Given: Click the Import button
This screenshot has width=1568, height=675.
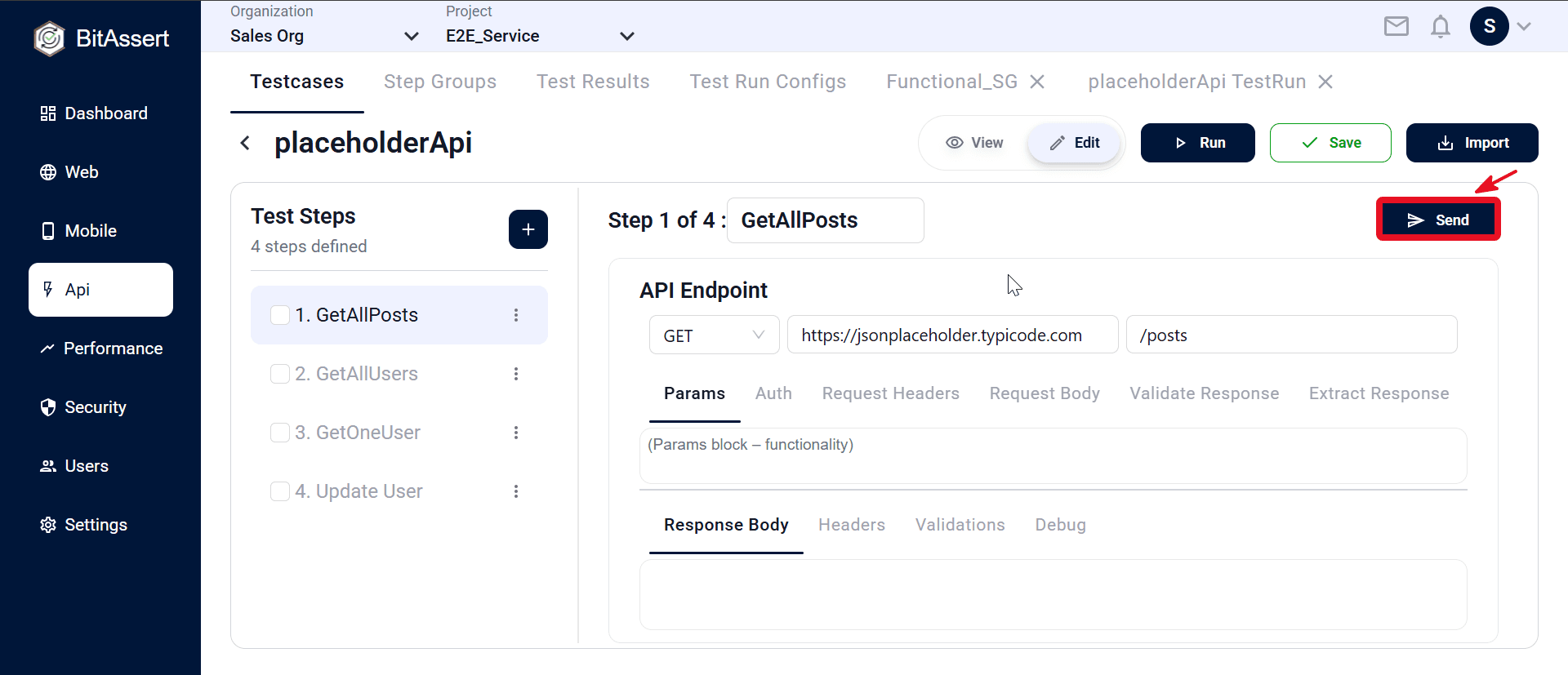Looking at the screenshot, I should click(x=1472, y=143).
